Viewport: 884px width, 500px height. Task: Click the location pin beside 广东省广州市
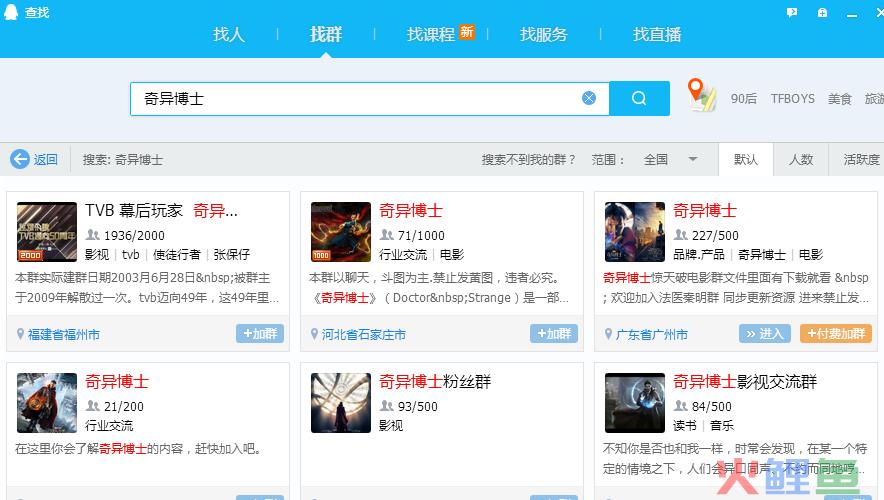[x=608, y=334]
